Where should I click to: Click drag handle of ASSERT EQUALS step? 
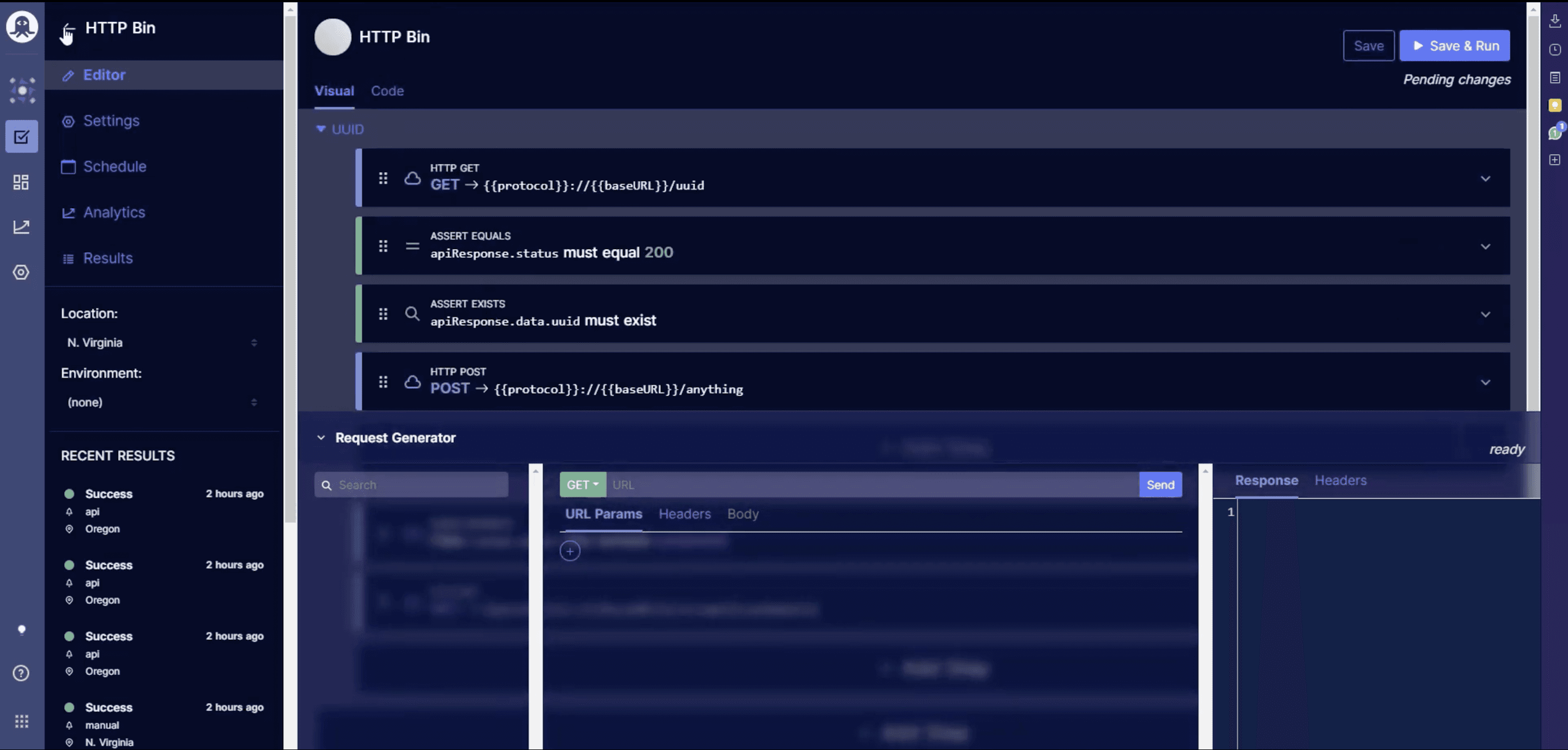pyautogui.click(x=383, y=246)
